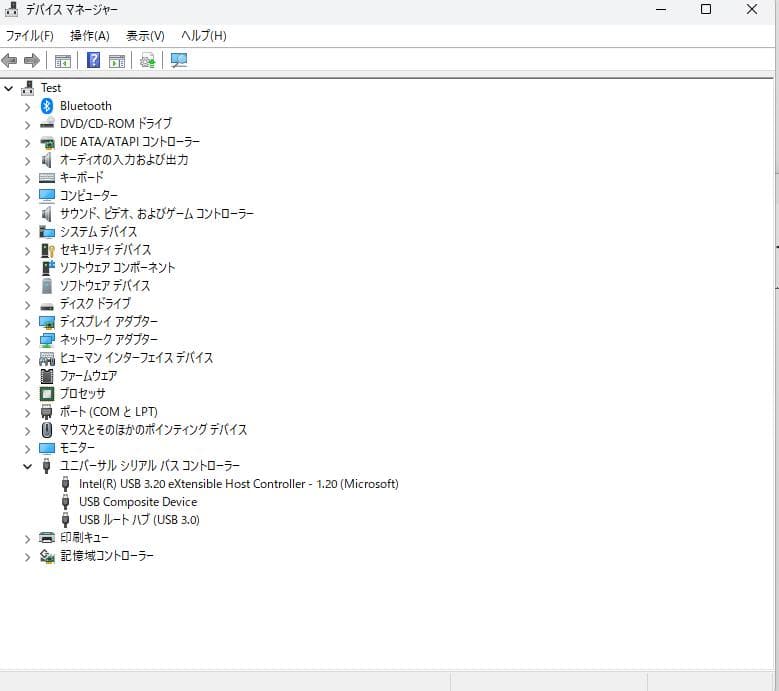This screenshot has width=779, height=691.
Task: Click the DVD/CD-ROM ドライブ drive icon
Action: coord(47,124)
